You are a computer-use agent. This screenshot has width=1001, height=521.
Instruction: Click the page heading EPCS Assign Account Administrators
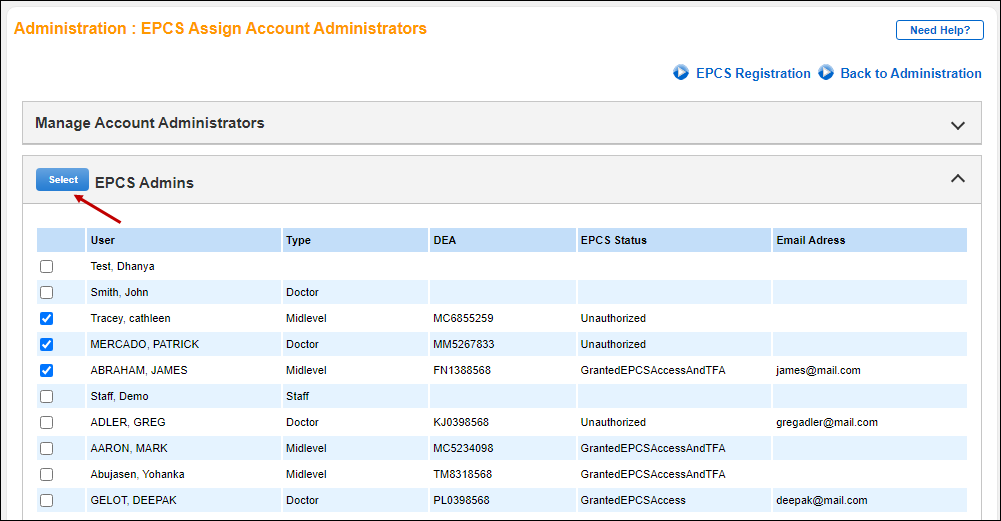coord(283,29)
